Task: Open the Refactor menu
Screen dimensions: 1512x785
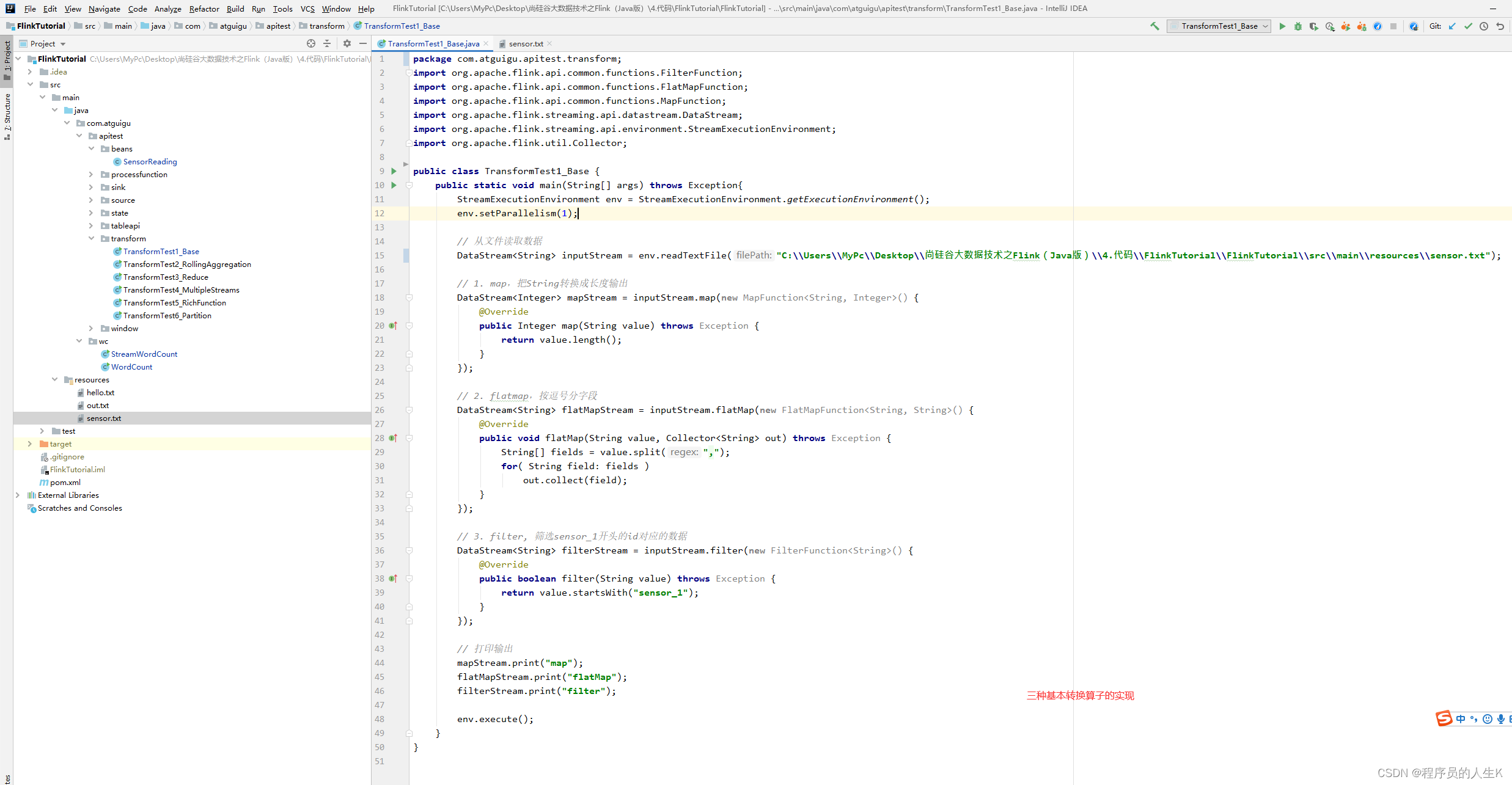Action: tap(204, 9)
